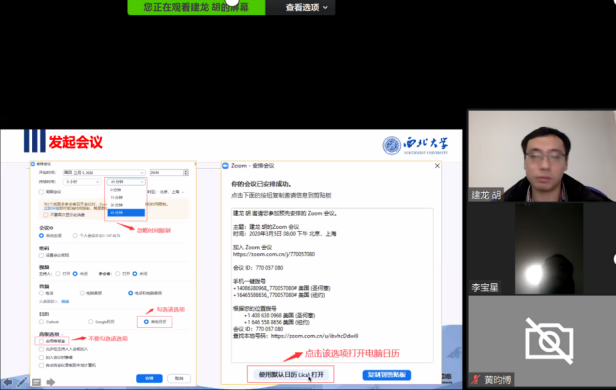Click the muted microphone icon next to 黄昀博
The image size is (616, 390).
(x=476, y=380)
